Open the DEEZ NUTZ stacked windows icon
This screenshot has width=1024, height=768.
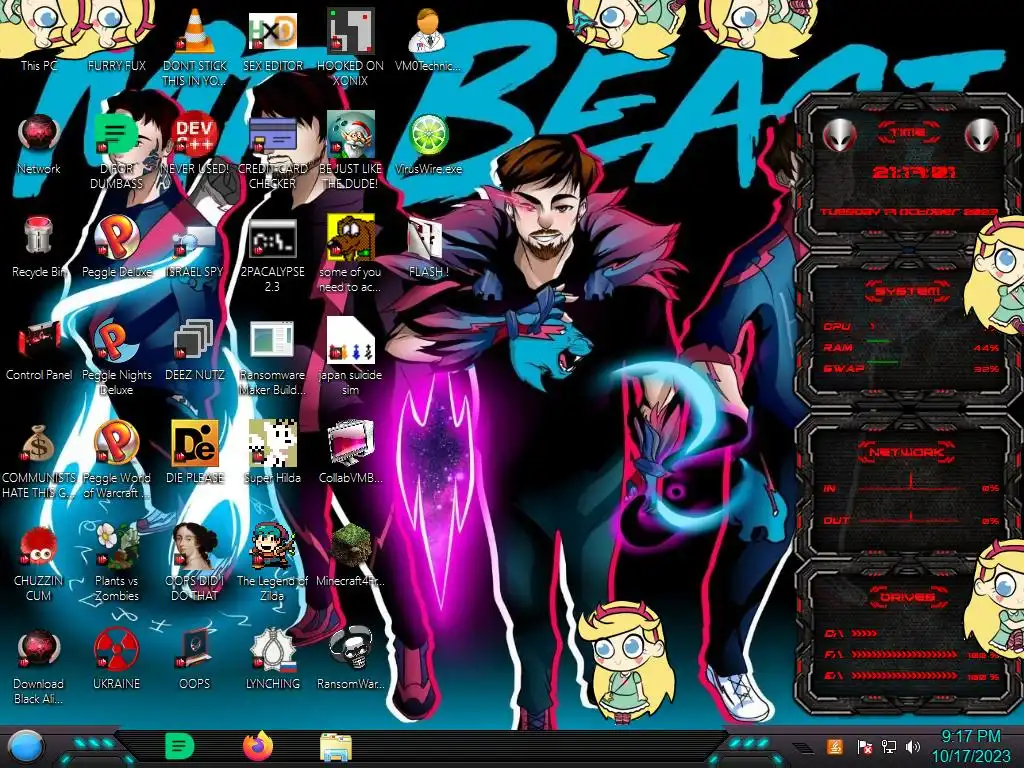coord(195,349)
